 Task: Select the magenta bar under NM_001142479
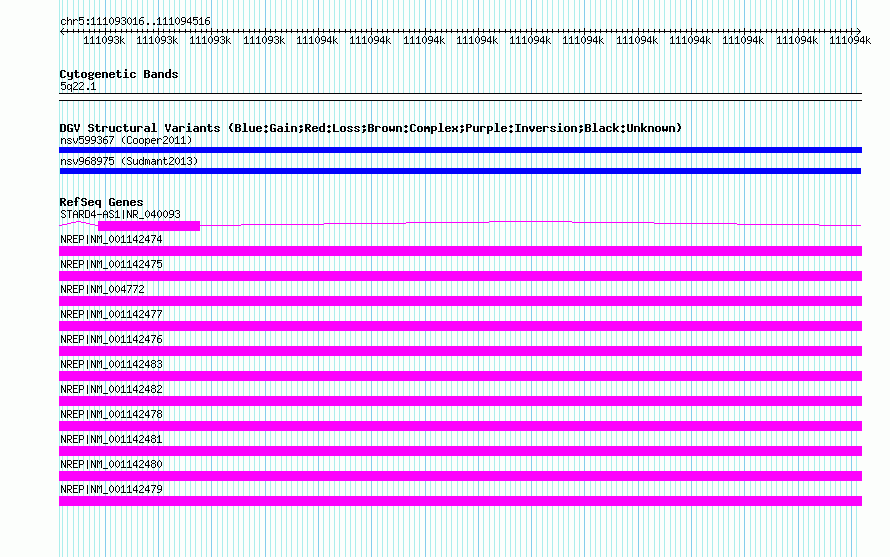coord(460,501)
